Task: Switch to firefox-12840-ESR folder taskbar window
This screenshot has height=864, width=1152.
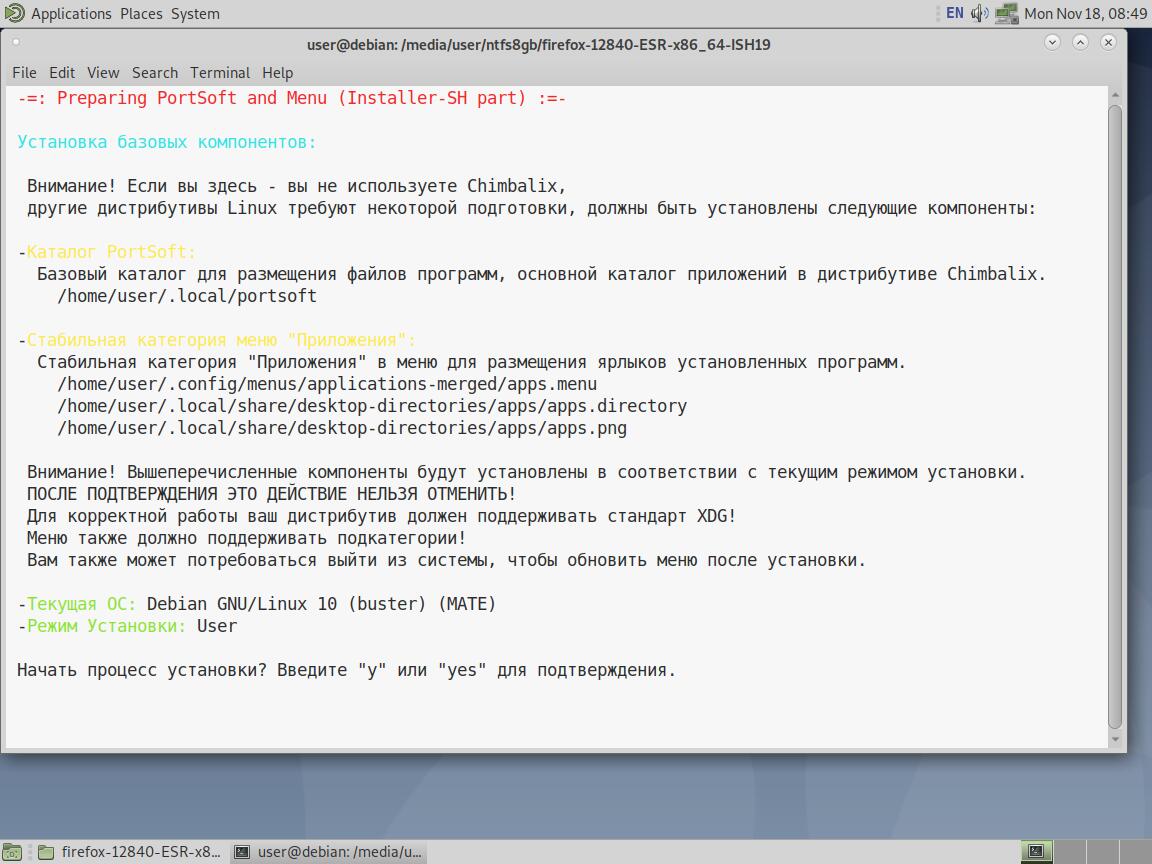Action: click(x=129, y=852)
